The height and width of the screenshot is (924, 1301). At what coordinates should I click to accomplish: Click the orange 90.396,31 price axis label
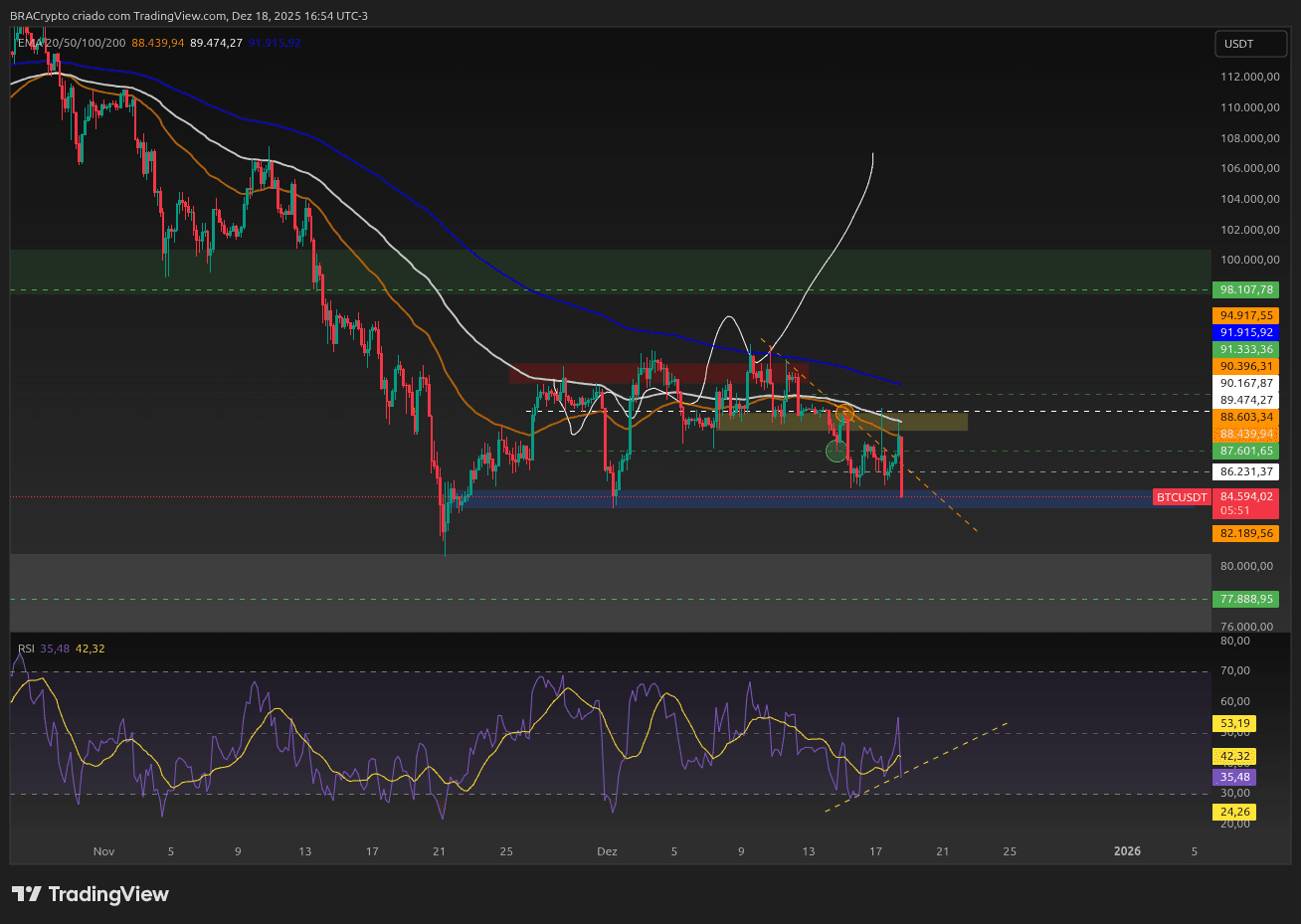point(1246,366)
